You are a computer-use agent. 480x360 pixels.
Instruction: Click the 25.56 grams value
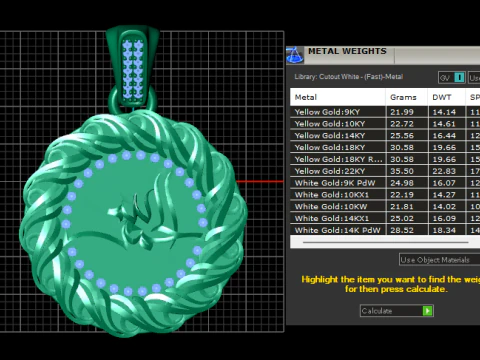tap(402, 136)
